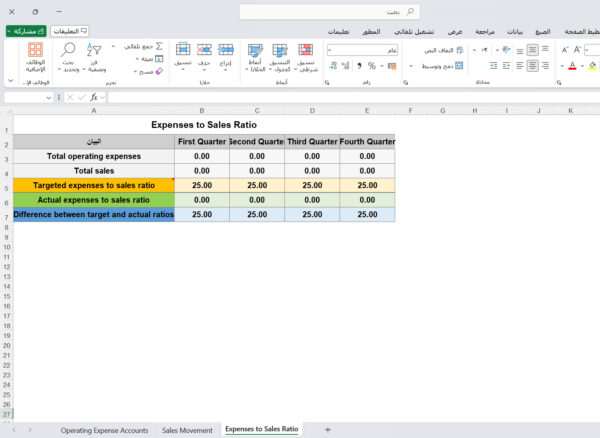Click the Delete cells icon
This screenshot has height=438, width=600.
[204, 50]
